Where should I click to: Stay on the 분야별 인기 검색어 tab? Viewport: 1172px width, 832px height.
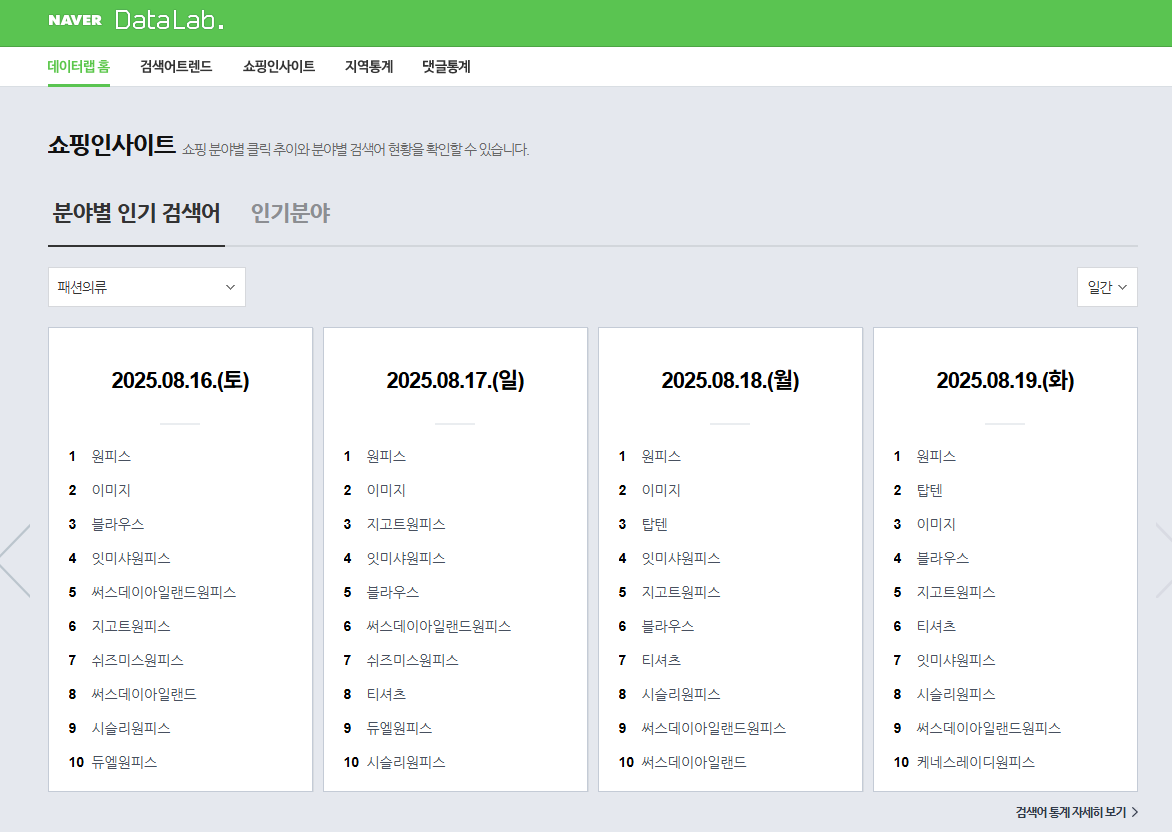pos(136,213)
